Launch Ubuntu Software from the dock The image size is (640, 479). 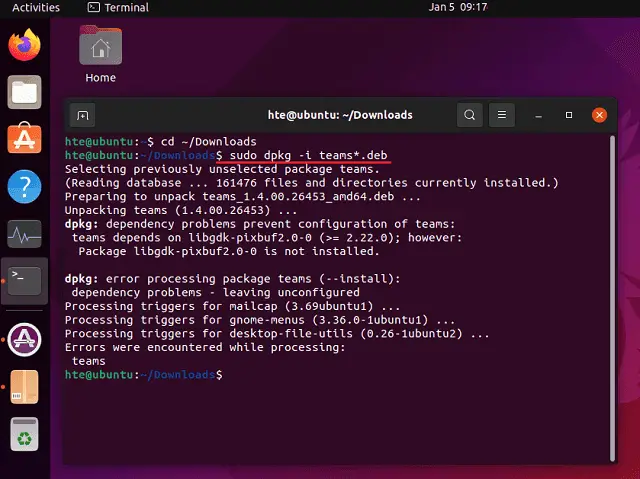(x=24, y=138)
